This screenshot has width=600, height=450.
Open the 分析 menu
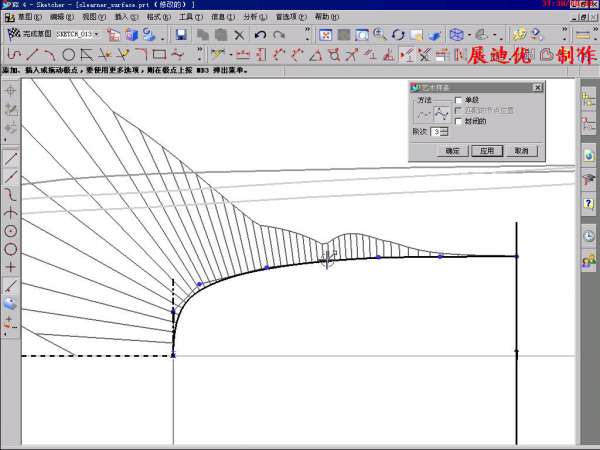coord(250,17)
